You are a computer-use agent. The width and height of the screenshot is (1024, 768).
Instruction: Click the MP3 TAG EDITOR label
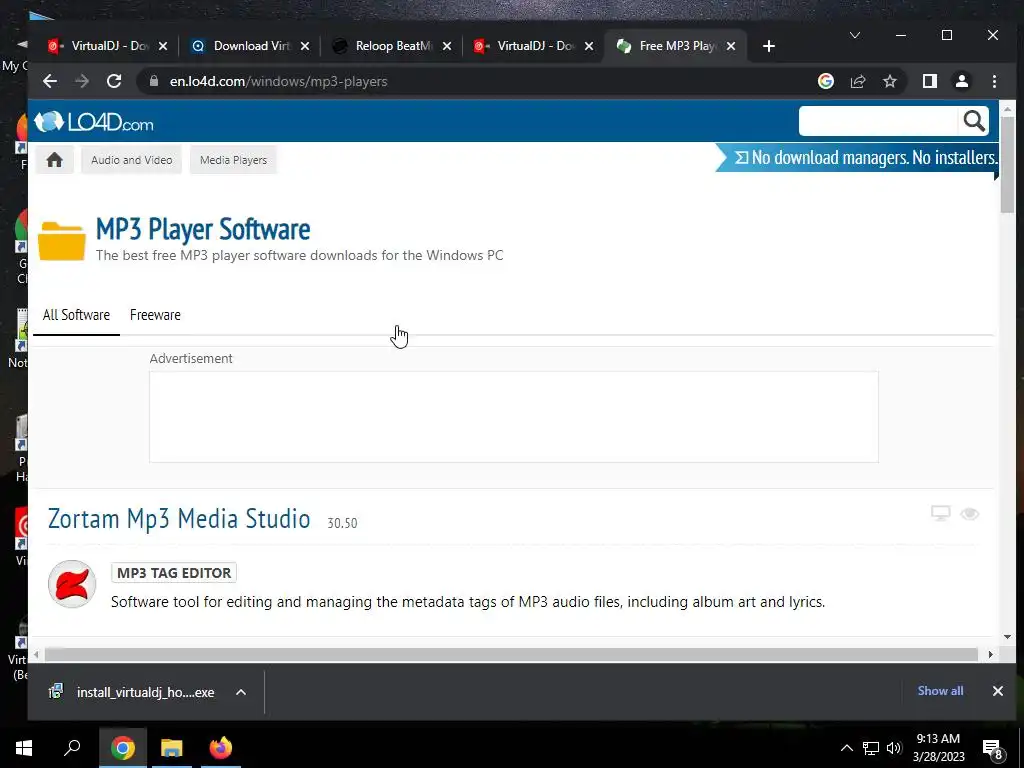pyautogui.click(x=174, y=573)
